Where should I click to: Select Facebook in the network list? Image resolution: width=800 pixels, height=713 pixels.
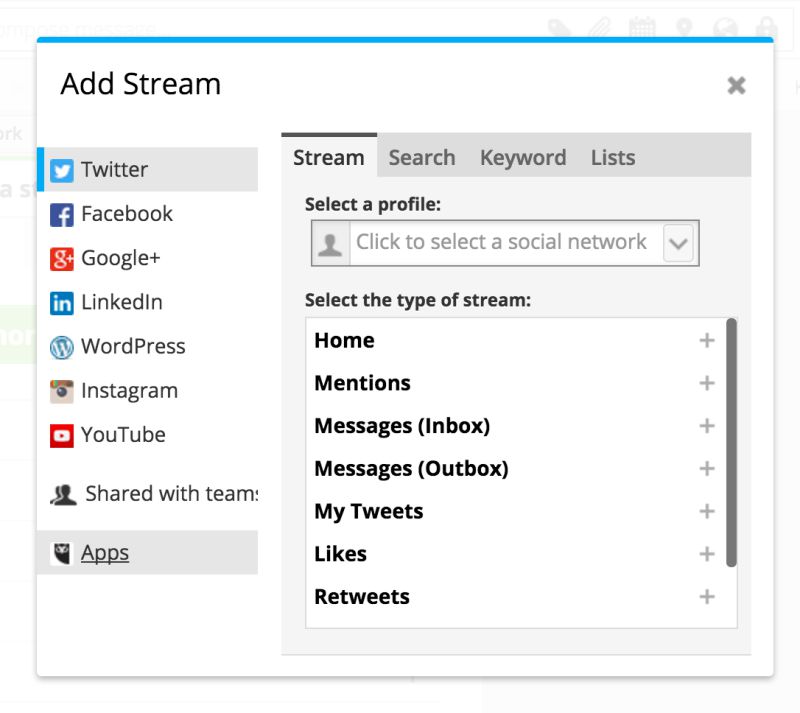[147, 214]
